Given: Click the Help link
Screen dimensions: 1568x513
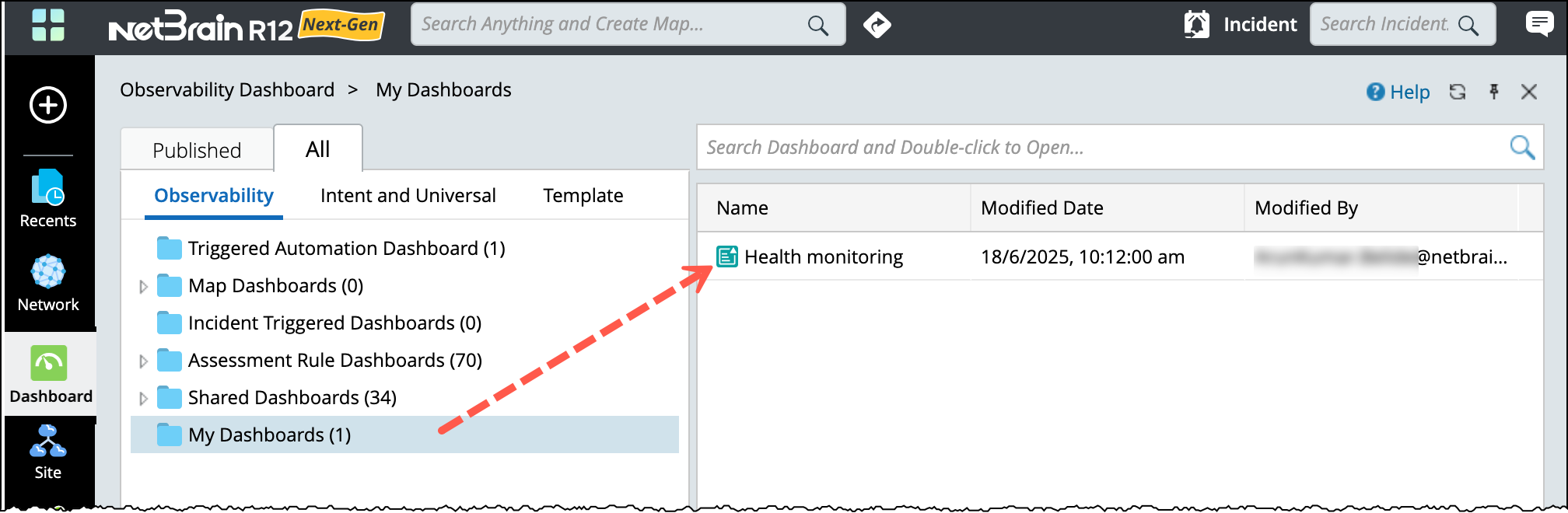Looking at the screenshot, I should [1398, 92].
